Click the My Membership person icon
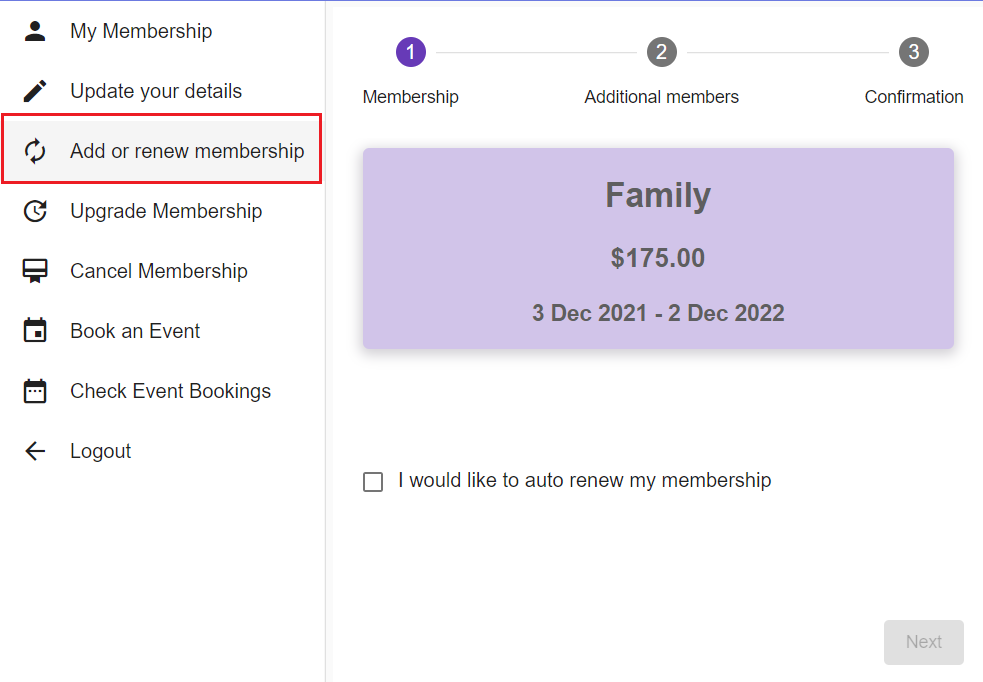Viewport: 983px width, 682px height. (35, 30)
